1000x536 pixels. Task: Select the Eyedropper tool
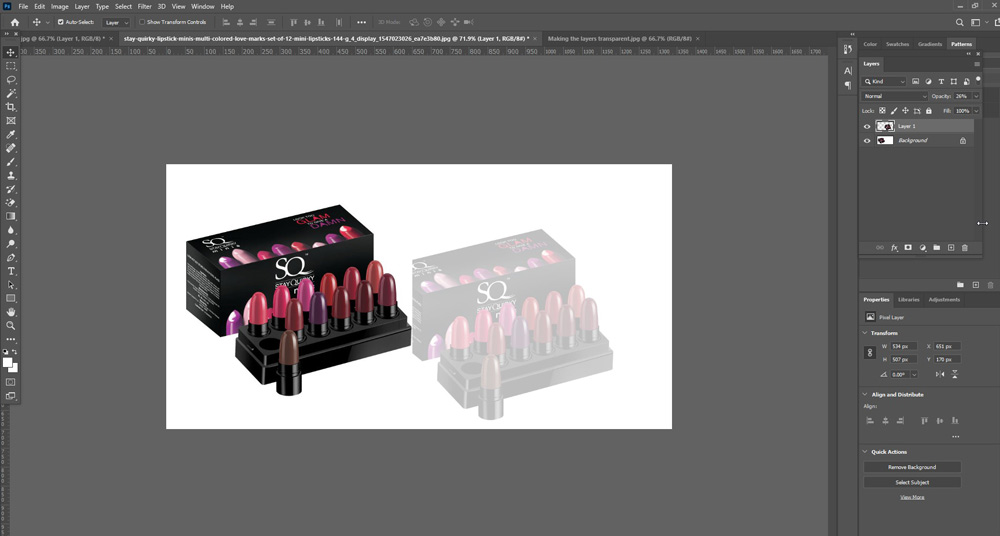[11, 134]
